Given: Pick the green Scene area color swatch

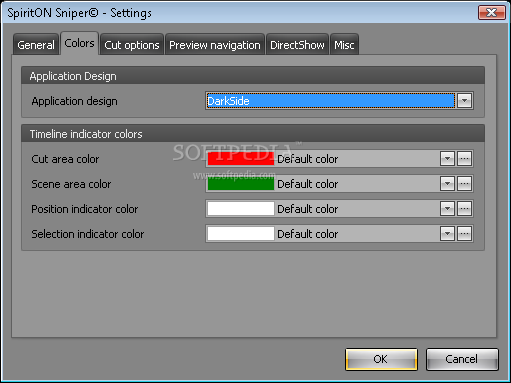Looking at the screenshot, I should pos(241,184).
